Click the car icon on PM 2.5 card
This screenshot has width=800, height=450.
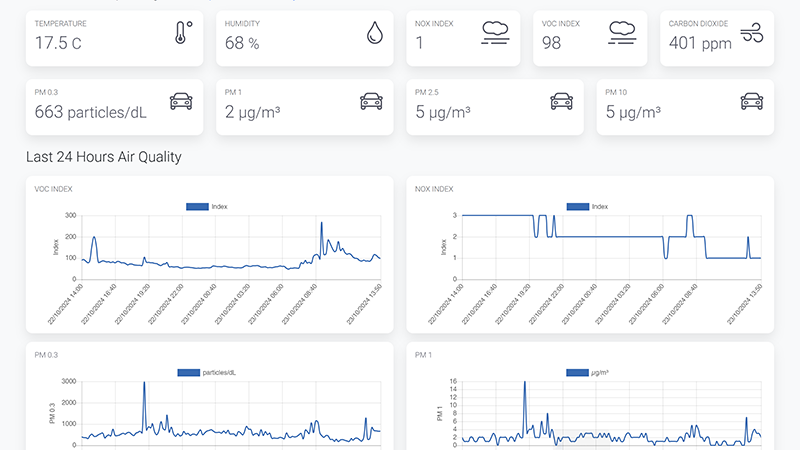coord(562,102)
